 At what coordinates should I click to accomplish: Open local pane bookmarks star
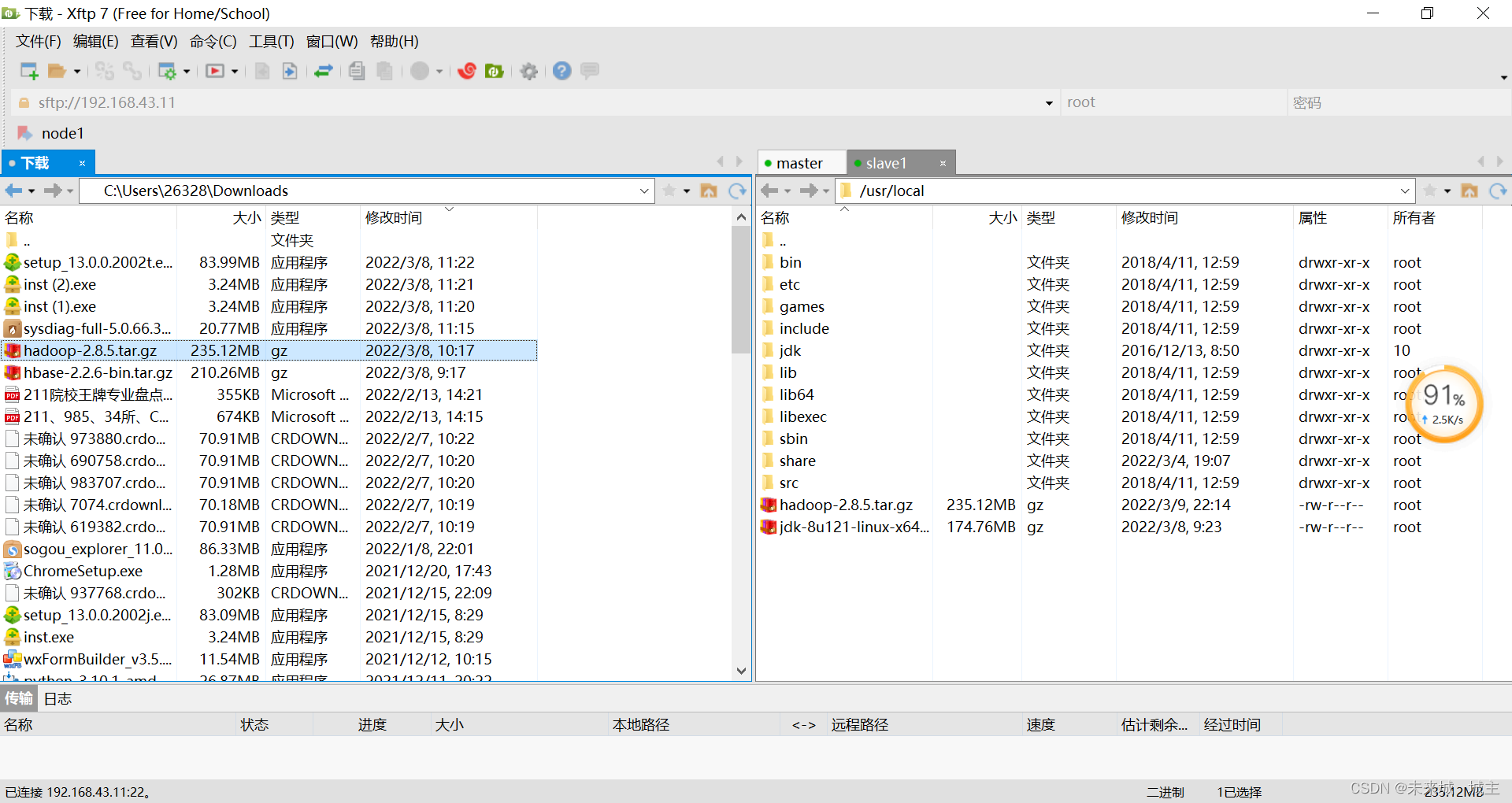point(669,191)
